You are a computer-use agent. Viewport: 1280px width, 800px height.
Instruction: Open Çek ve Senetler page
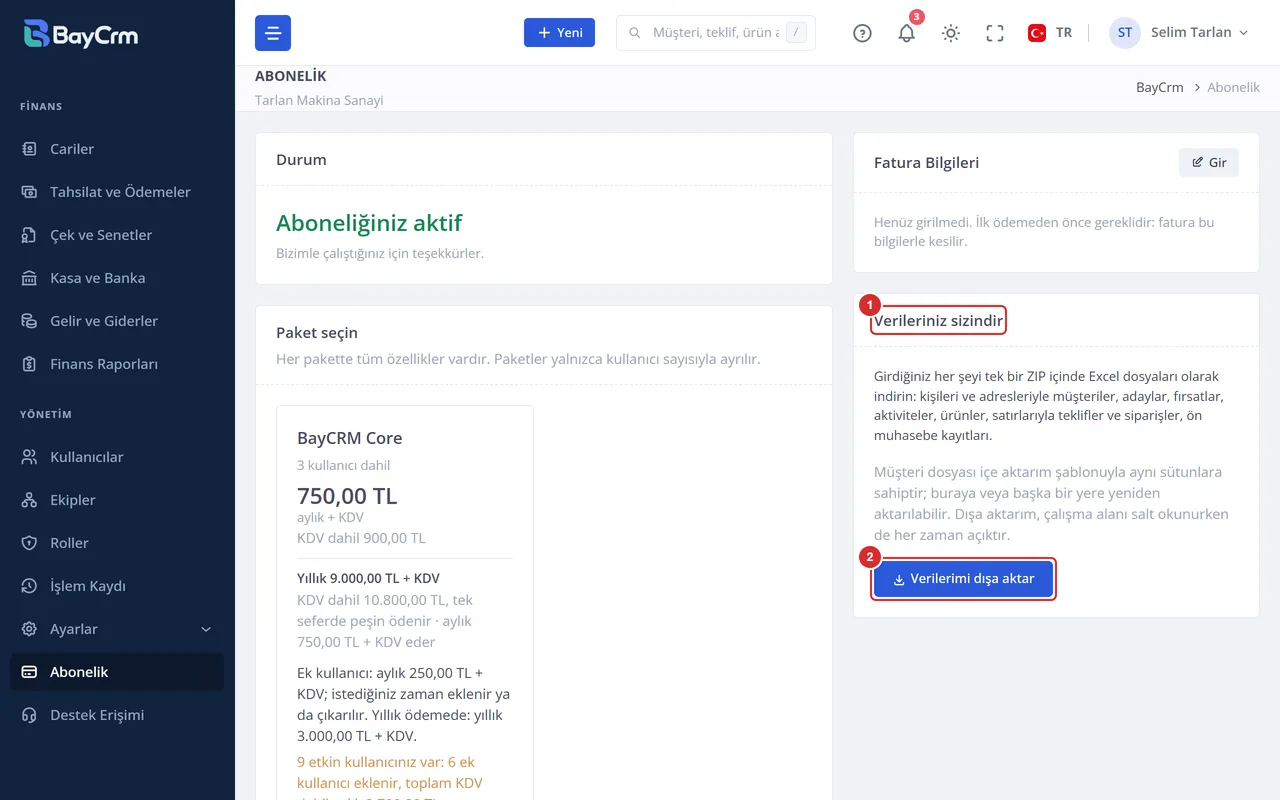pyautogui.click(x=117, y=235)
